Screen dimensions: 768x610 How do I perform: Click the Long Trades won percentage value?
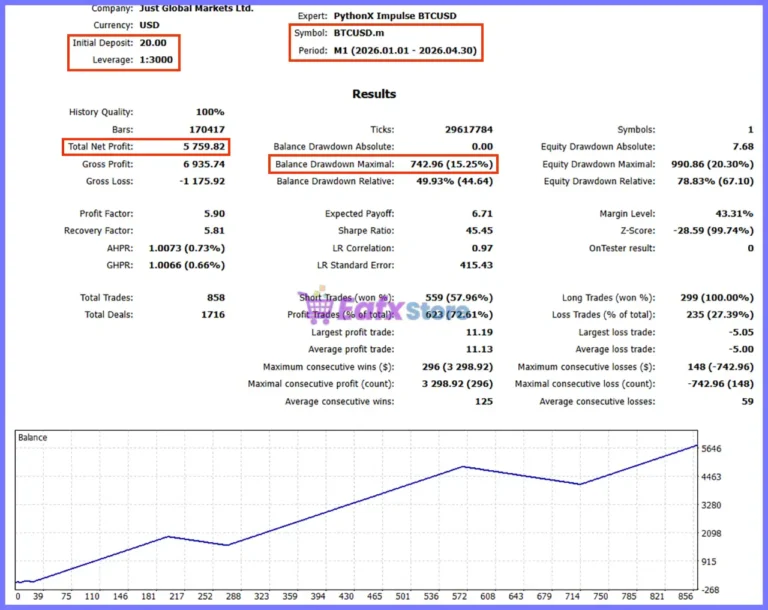(717, 297)
